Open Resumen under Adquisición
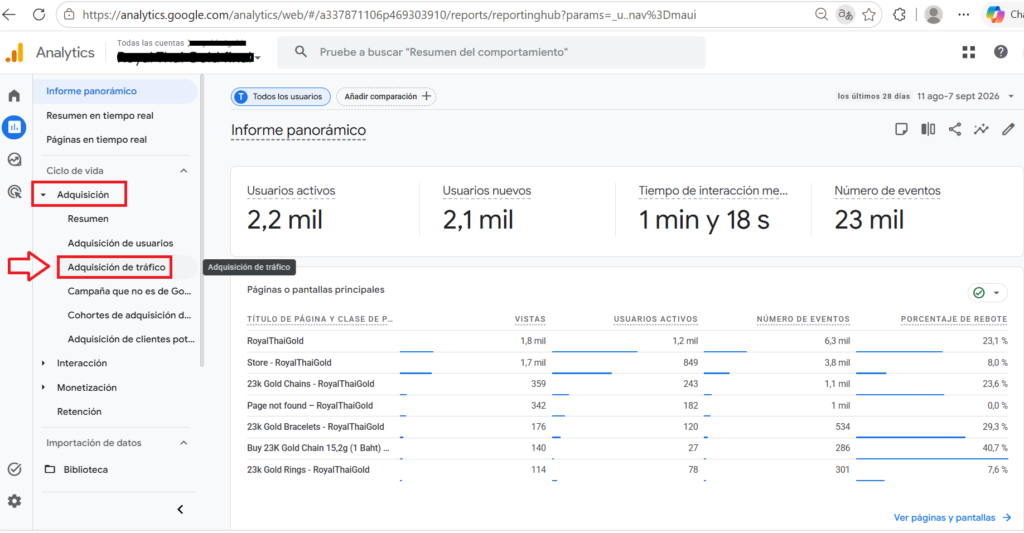 click(x=88, y=219)
